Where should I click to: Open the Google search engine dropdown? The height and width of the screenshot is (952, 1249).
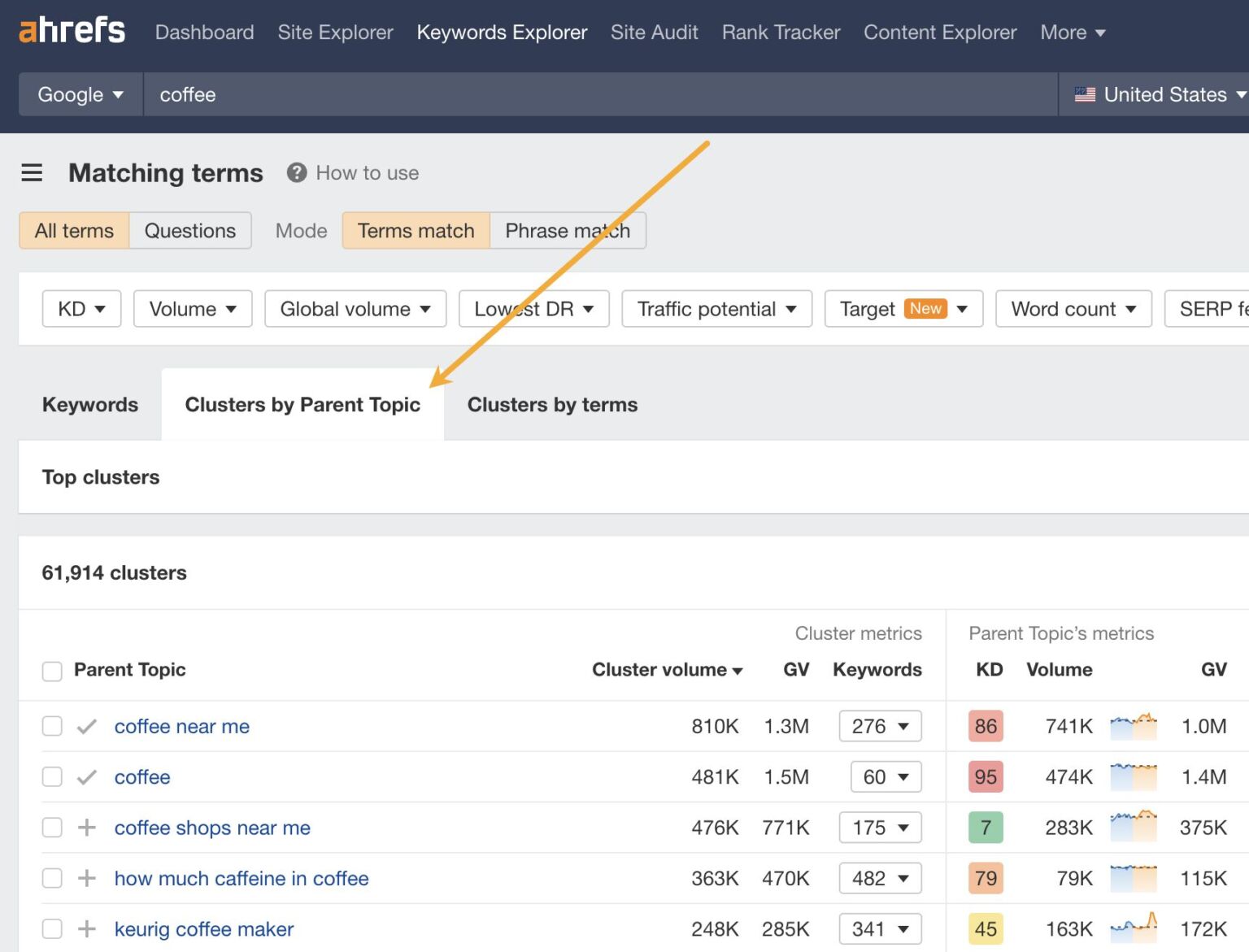pos(79,94)
